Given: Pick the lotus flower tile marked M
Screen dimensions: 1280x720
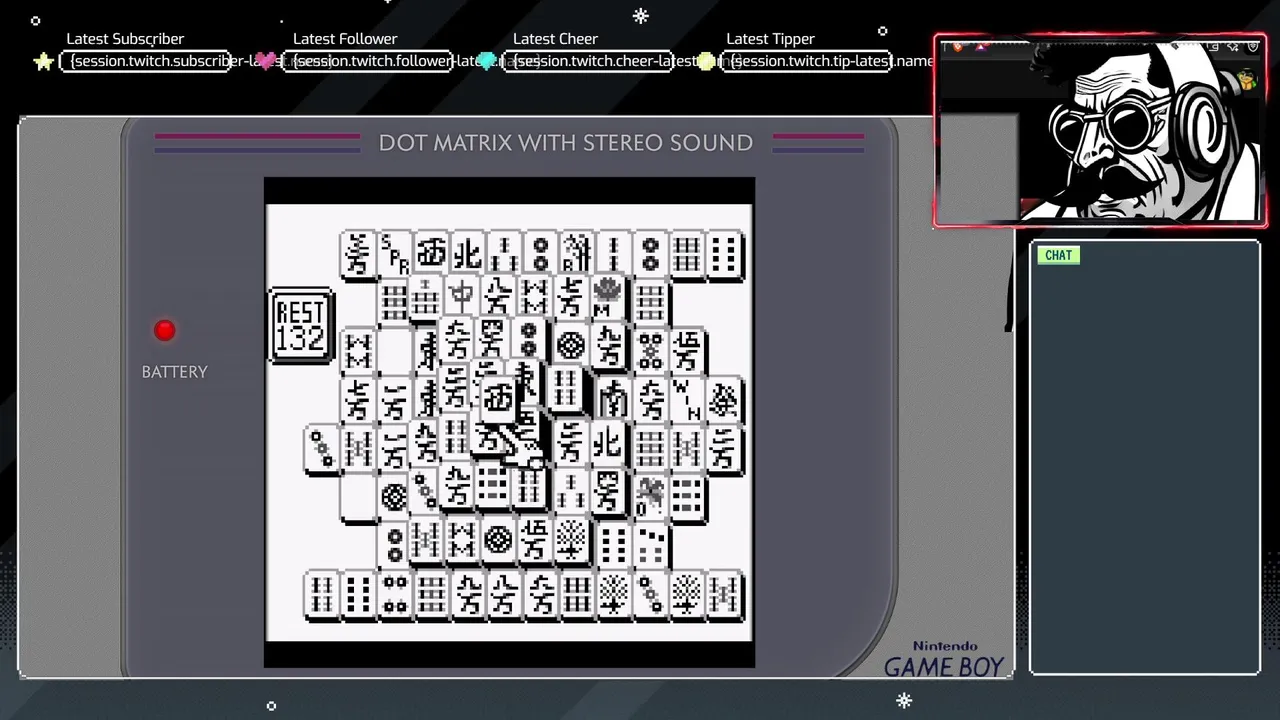Looking at the screenshot, I should [608, 297].
